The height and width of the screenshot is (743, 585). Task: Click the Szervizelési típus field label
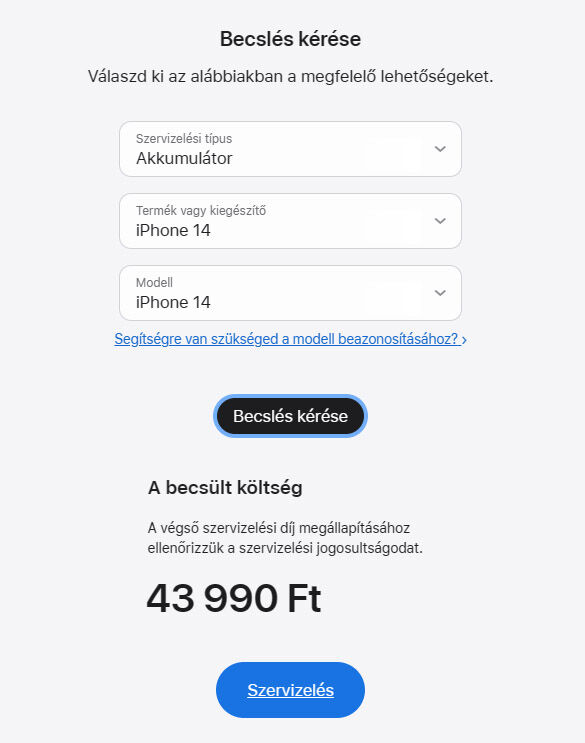point(184,138)
